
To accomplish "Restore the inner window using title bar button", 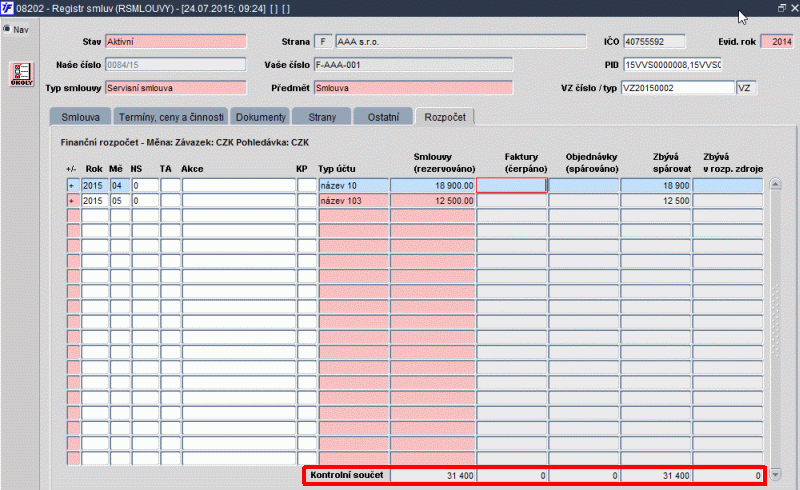I will (x=781, y=8).
